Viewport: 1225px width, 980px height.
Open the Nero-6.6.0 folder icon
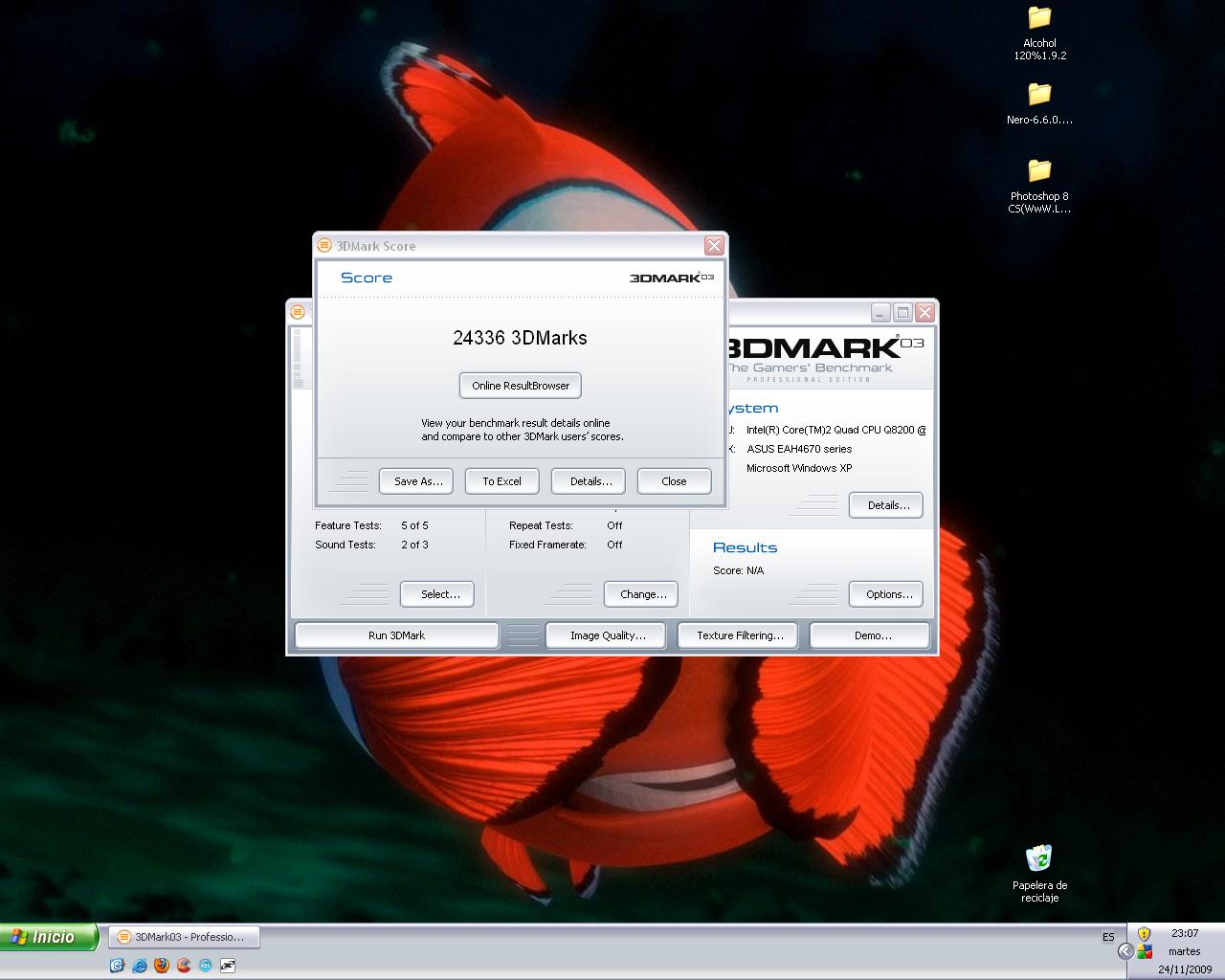[1039, 103]
